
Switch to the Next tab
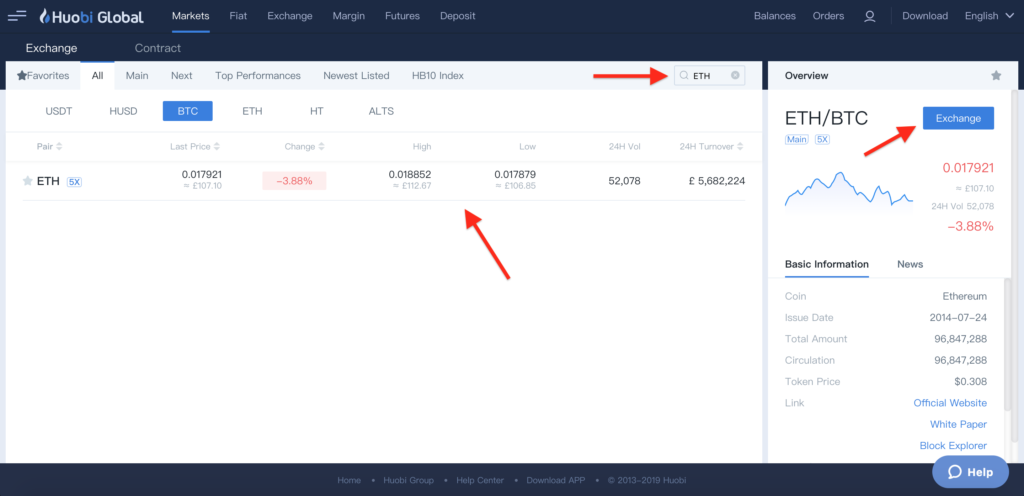click(182, 76)
